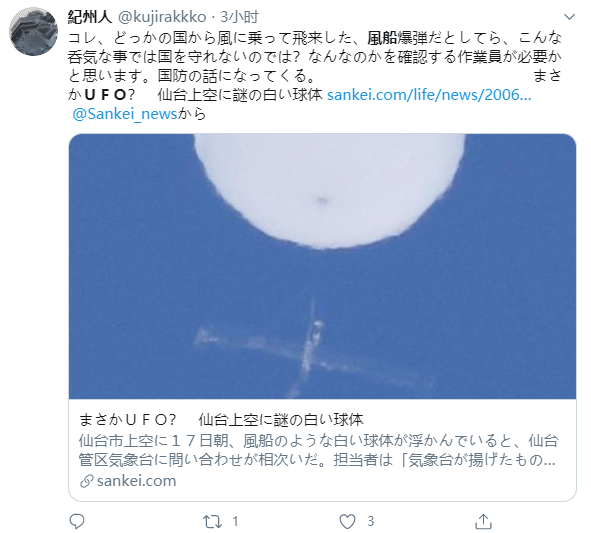Click the tweet text starting with コレ
The width and height of the screenshot is (591, 533).
coord(315,67)
